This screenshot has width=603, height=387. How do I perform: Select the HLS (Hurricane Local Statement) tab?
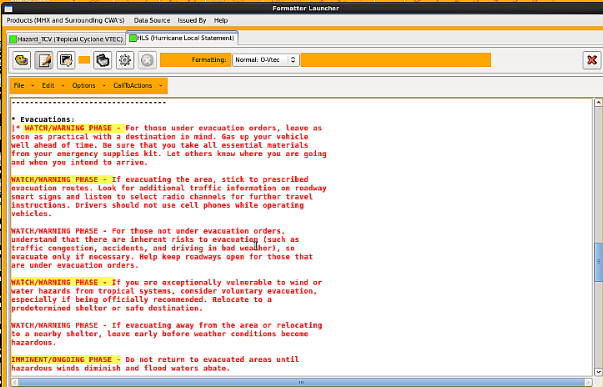(x=182, y=38)
